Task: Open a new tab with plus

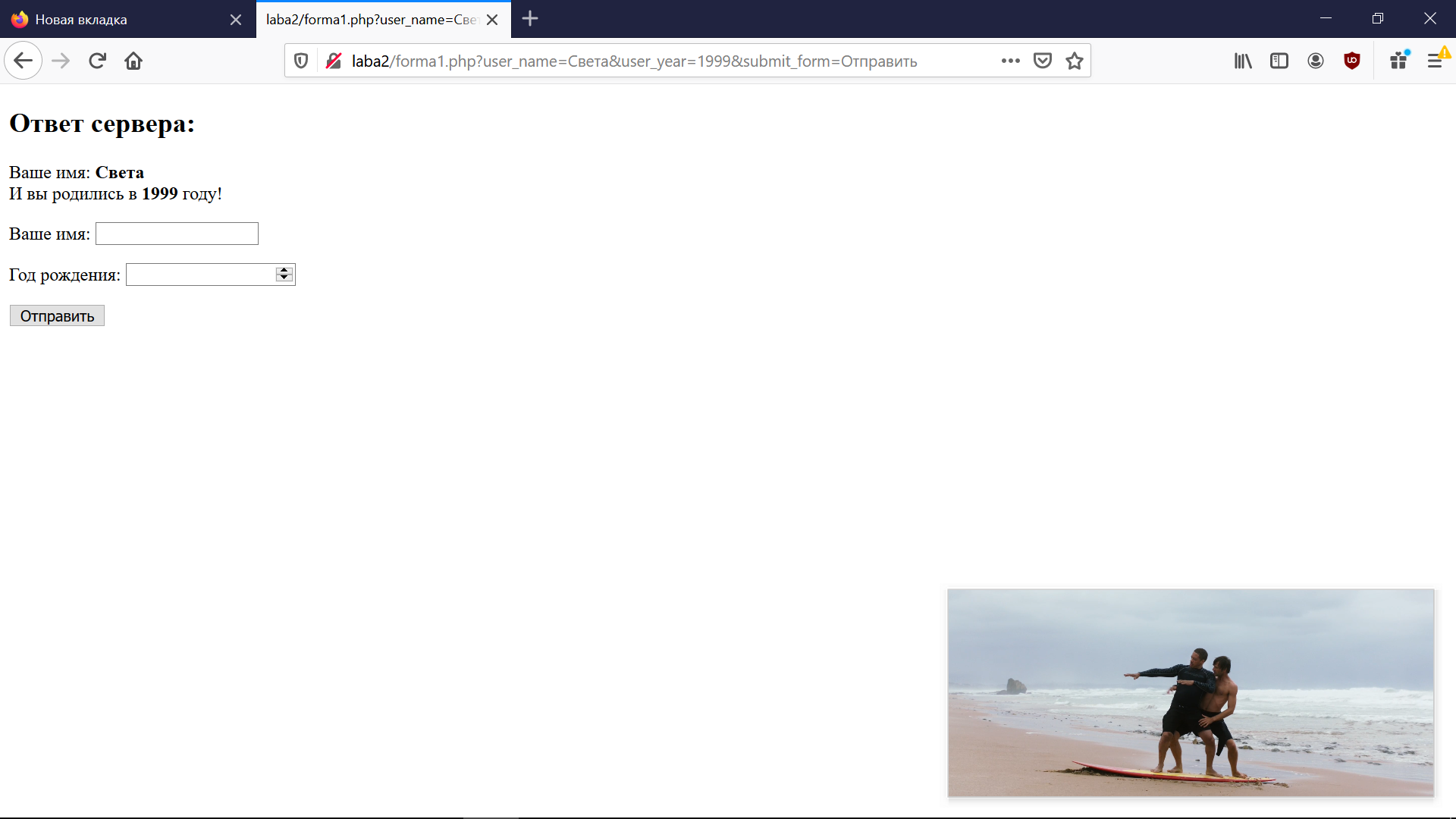Action: [x=530, y=19]
